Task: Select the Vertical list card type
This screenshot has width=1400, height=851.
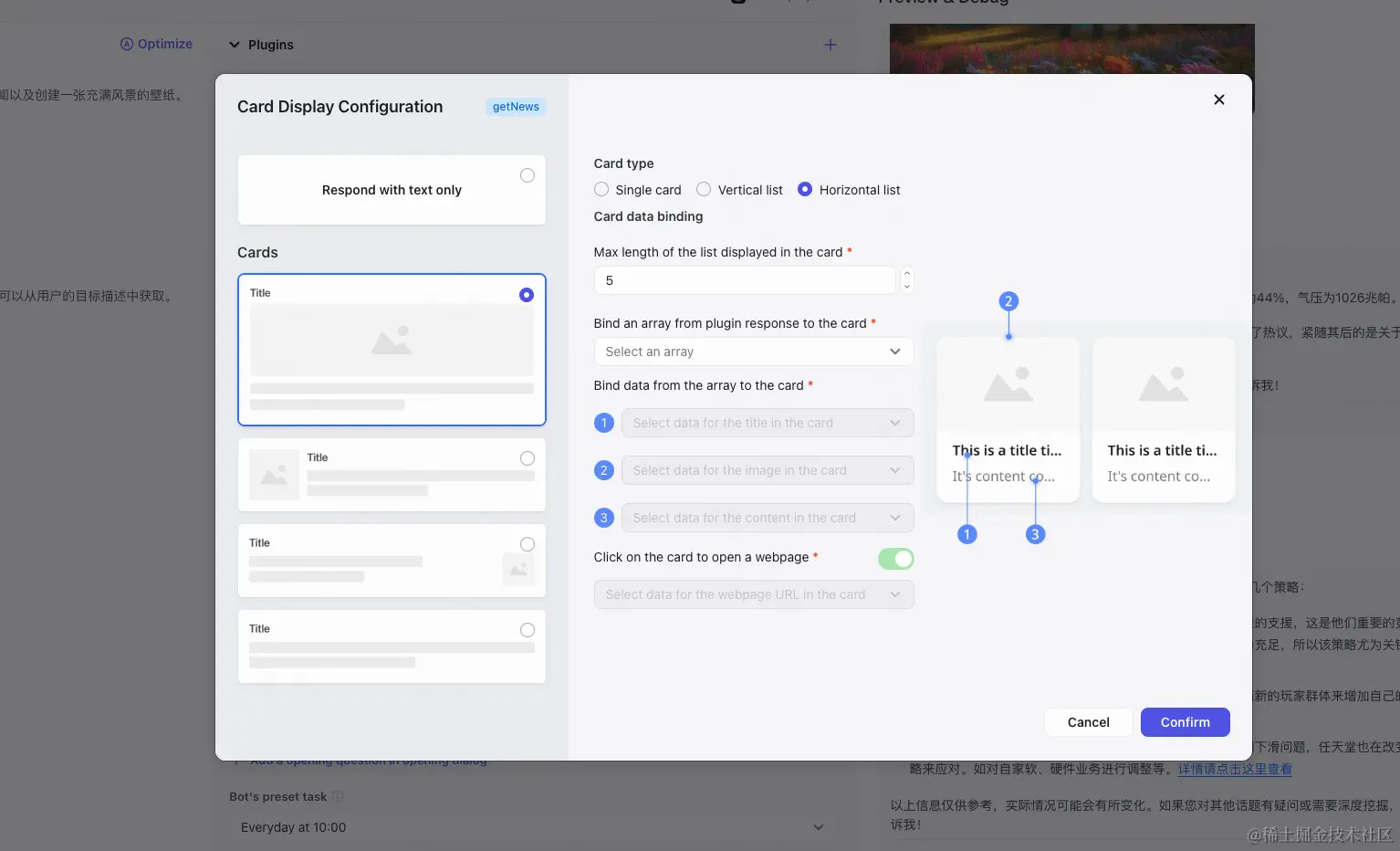Action: click(x=704, y=190)
